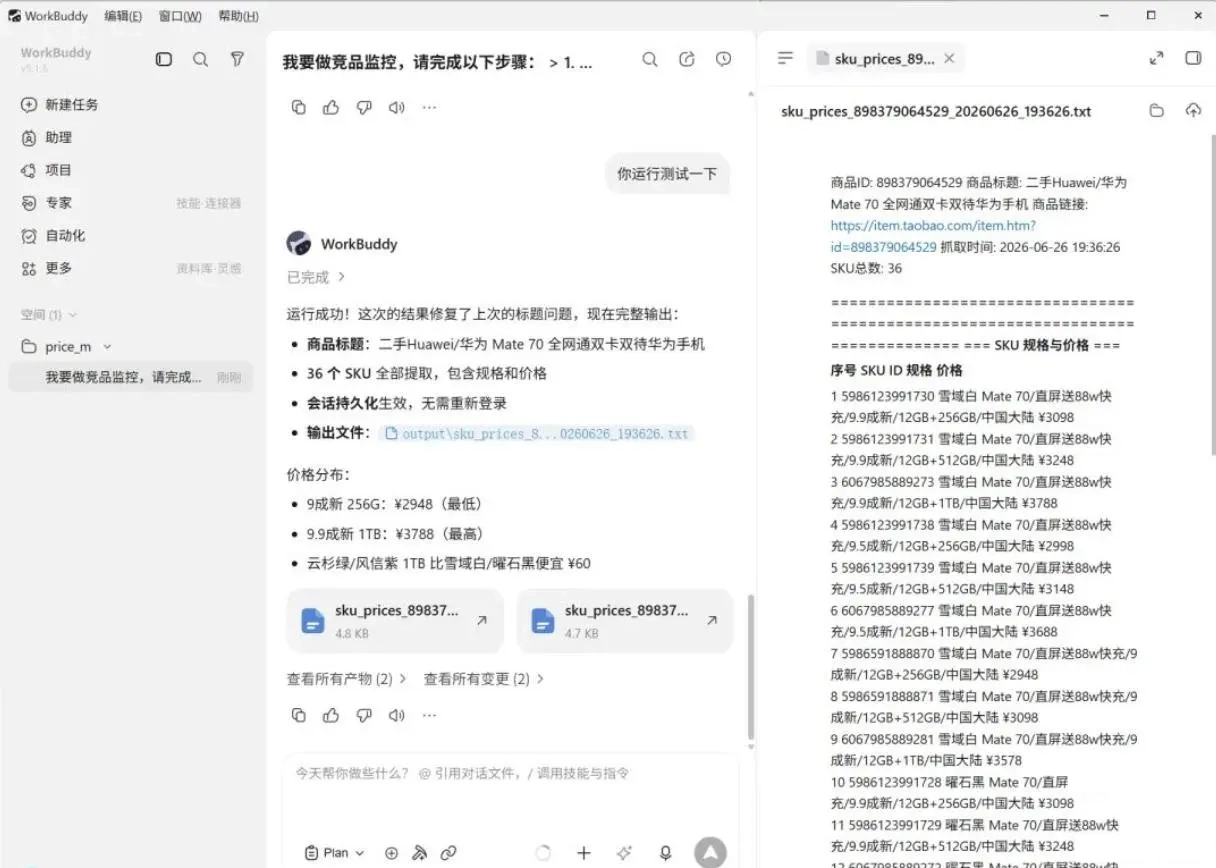The image size is (1216, 868).
Task: Dislike the message above 你运行测试一下
Action: [x=364, y=108]
